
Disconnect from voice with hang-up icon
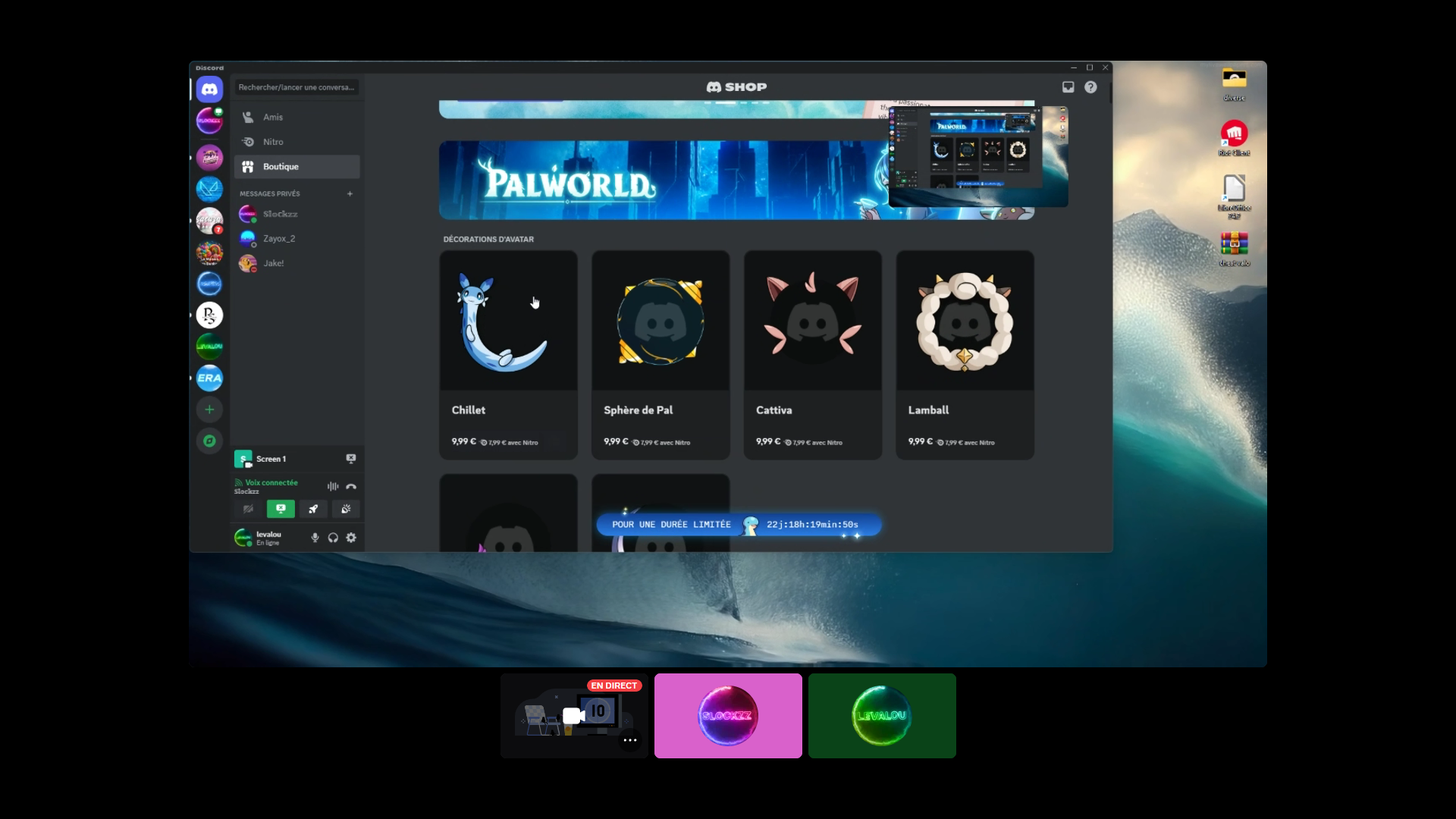(351, 486)
